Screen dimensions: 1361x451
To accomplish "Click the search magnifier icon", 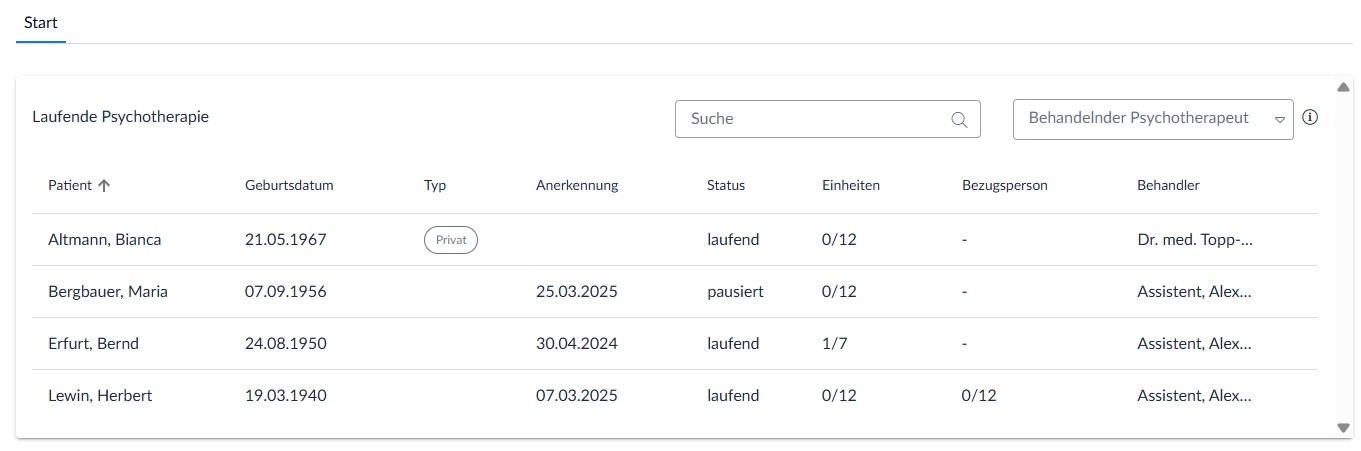I will pyautogui.click(x=959, y=119).
